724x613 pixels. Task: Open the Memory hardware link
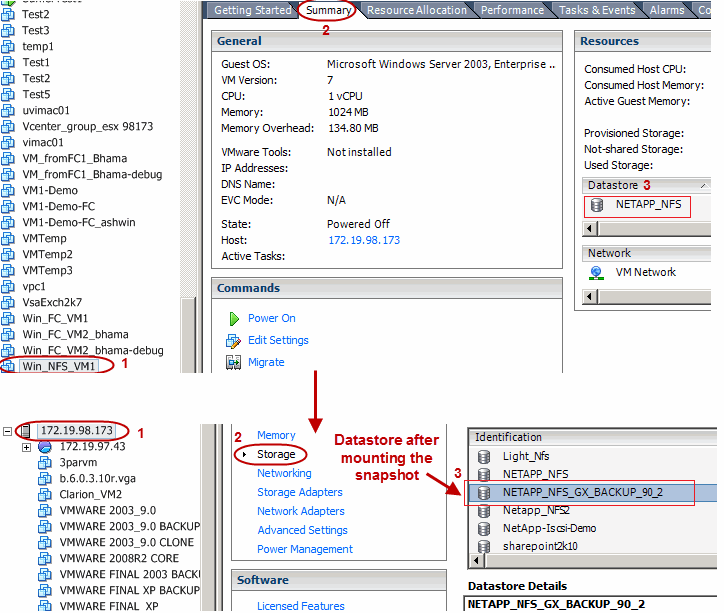click(276, 435)
